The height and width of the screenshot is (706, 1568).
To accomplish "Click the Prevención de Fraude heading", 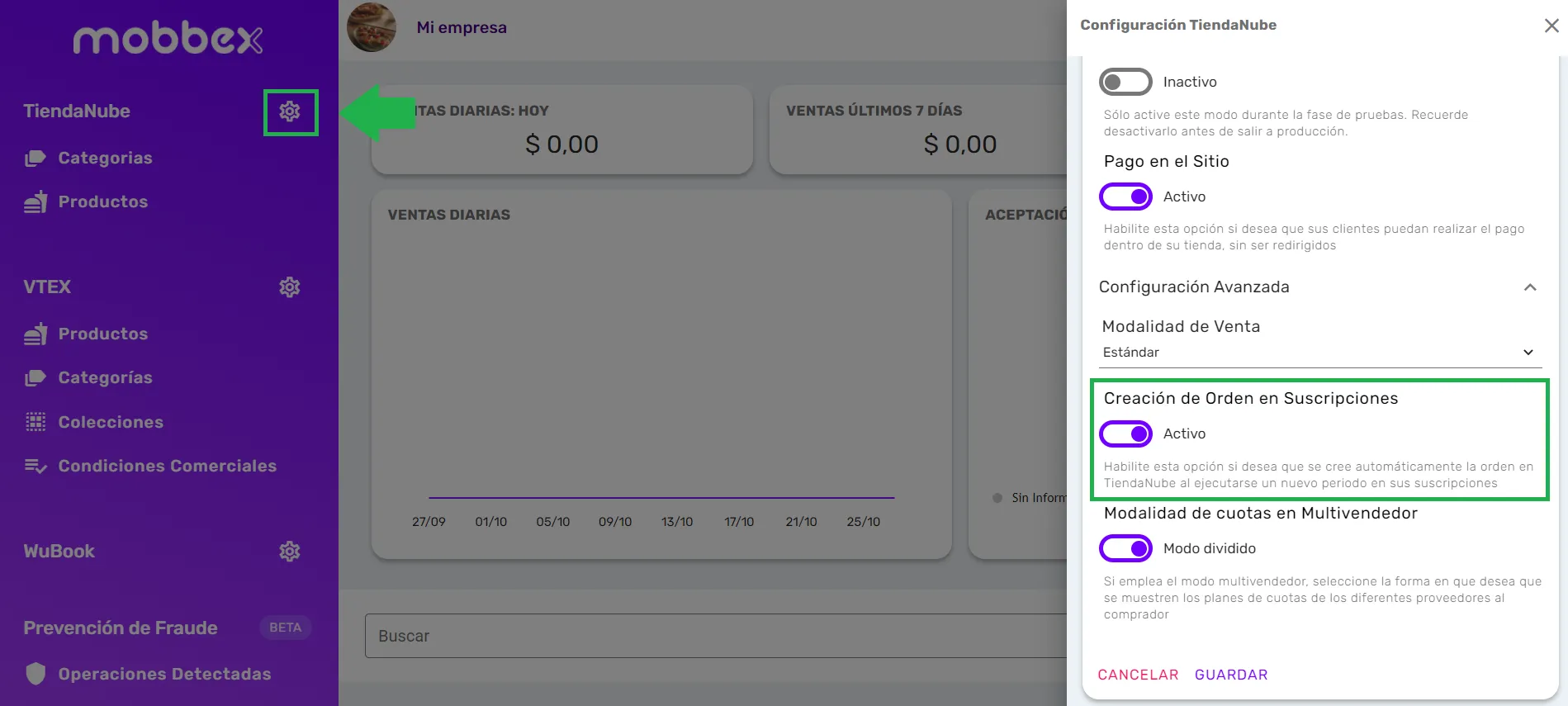I will point(121,628).
